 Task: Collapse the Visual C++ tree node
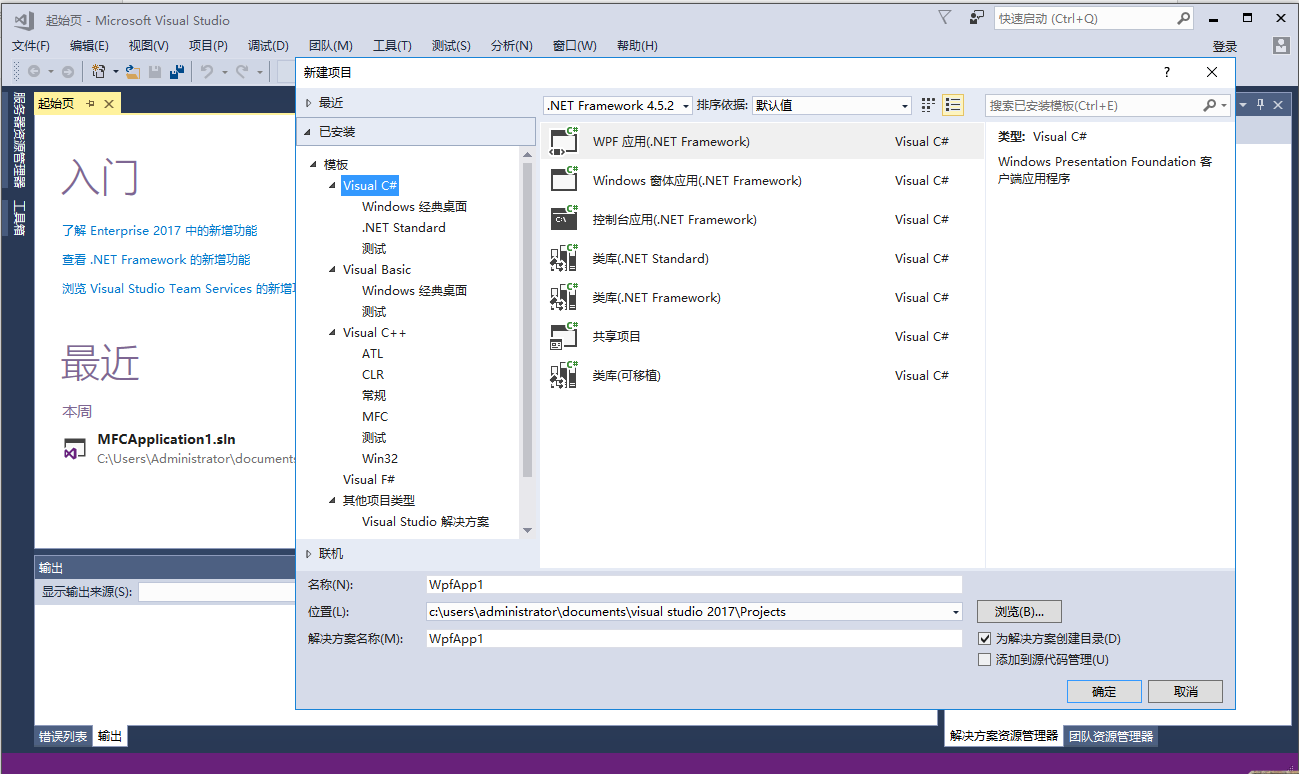pos(333,333)
